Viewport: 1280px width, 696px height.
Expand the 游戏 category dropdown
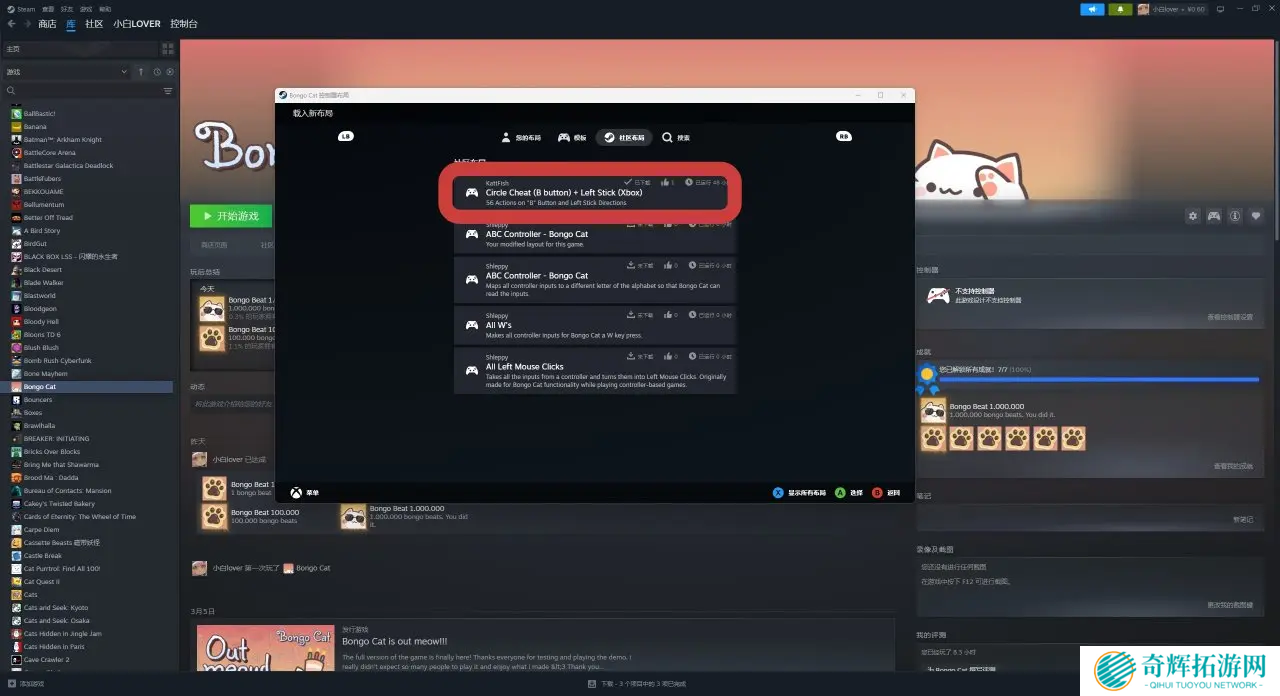124,72
